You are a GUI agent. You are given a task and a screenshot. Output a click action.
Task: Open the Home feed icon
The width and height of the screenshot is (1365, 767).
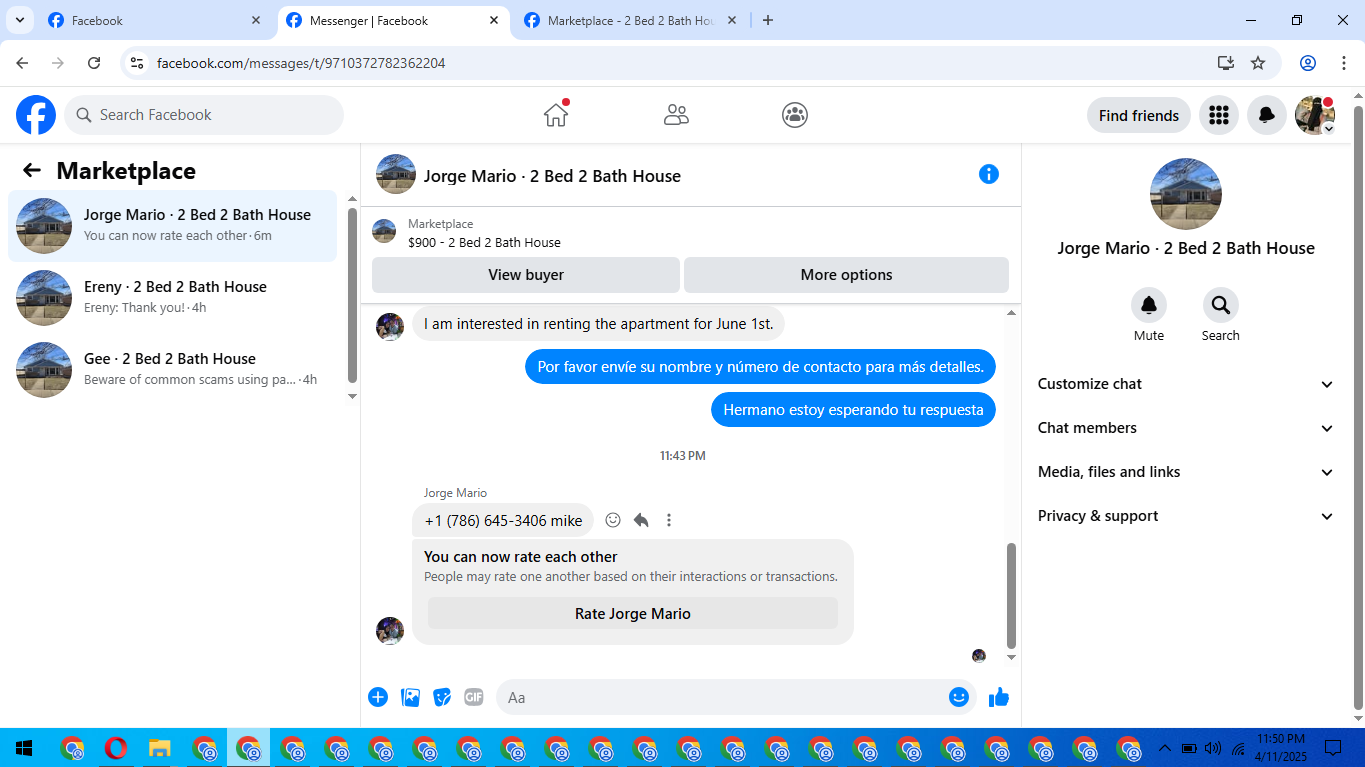click(x=556, y=115)
